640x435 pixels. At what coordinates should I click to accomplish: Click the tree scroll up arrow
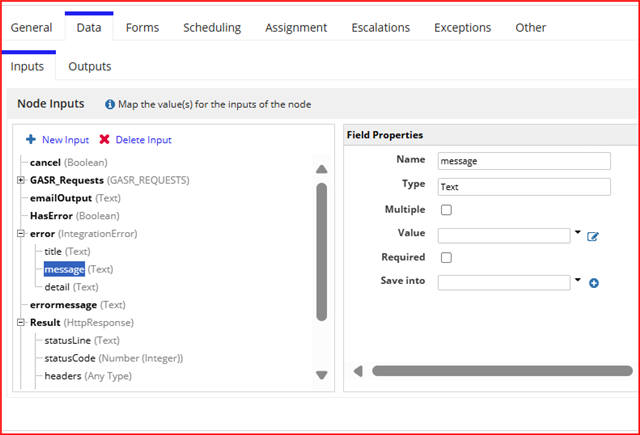point(322,169)
